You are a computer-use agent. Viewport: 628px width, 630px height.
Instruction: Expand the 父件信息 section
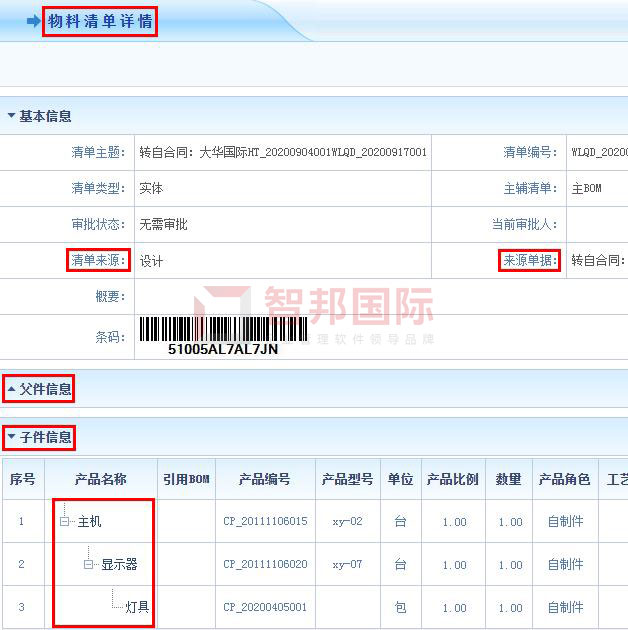tap(11, 389)
